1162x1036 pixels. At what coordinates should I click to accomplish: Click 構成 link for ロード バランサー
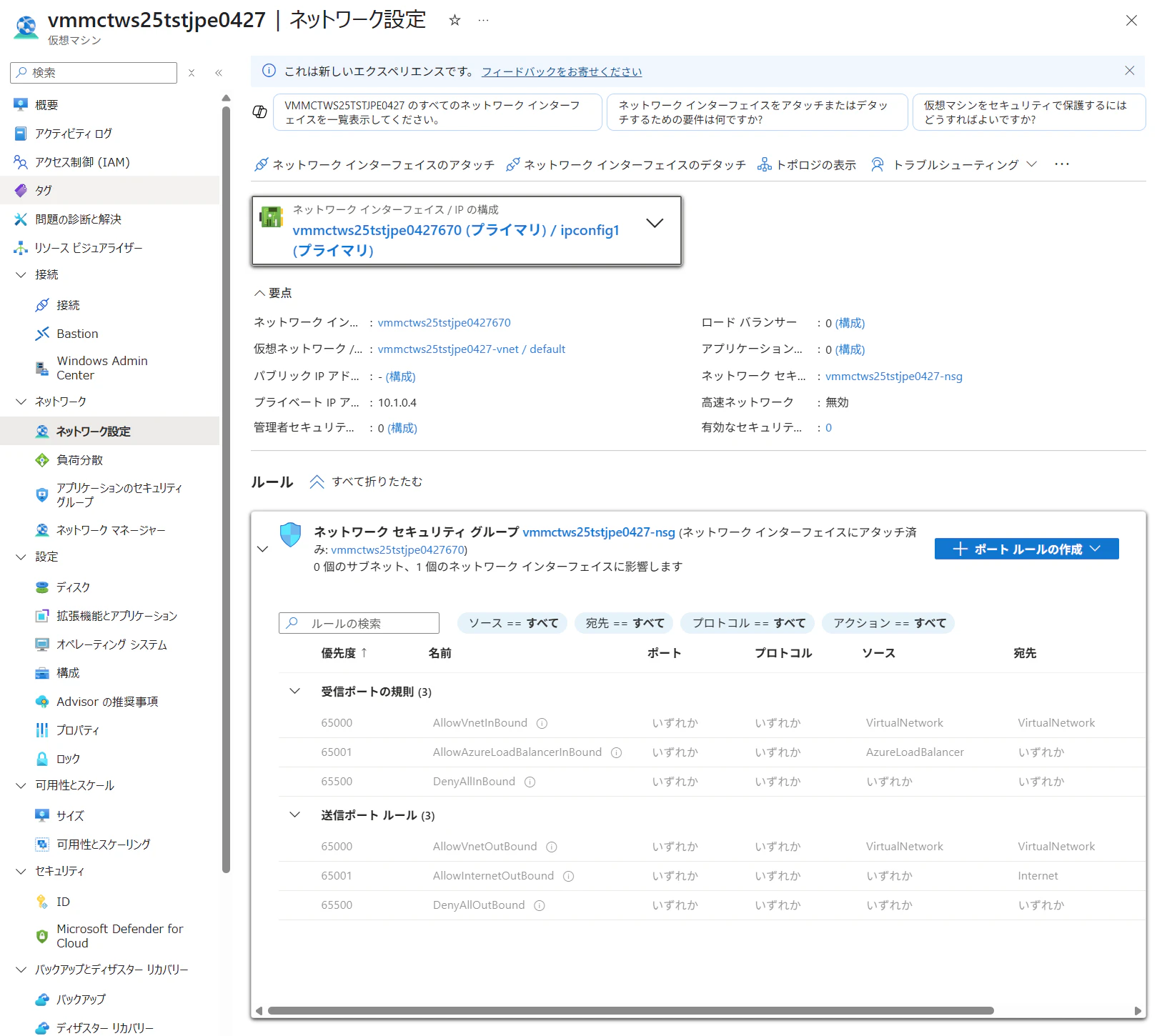(850, 323)
